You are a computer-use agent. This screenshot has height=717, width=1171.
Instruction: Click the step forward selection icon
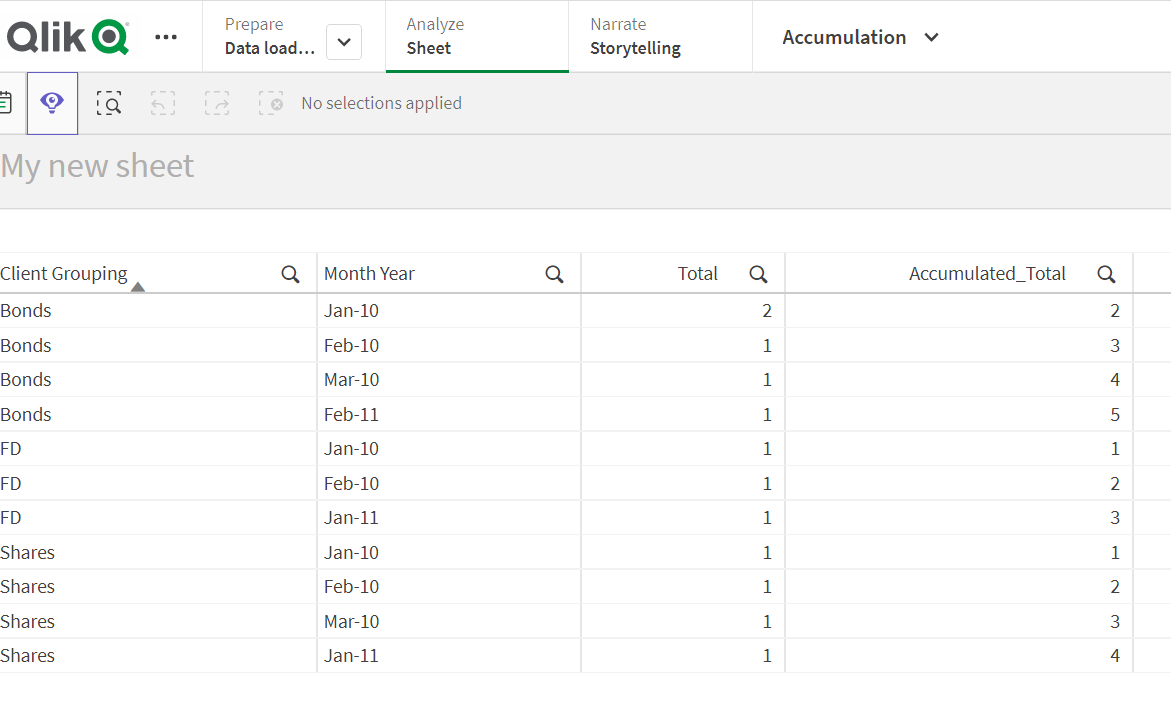click(217, 103)
